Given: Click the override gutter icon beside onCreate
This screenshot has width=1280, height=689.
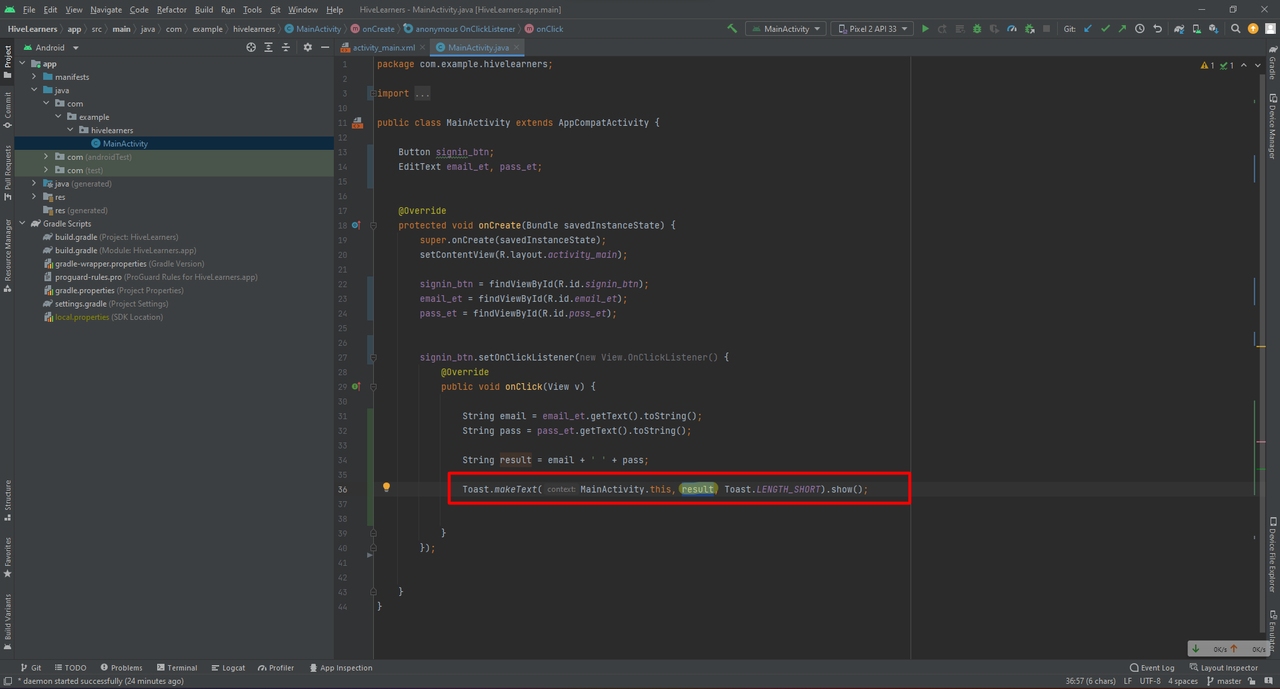Looking at the screenshot, I should [x=356, y=225].
